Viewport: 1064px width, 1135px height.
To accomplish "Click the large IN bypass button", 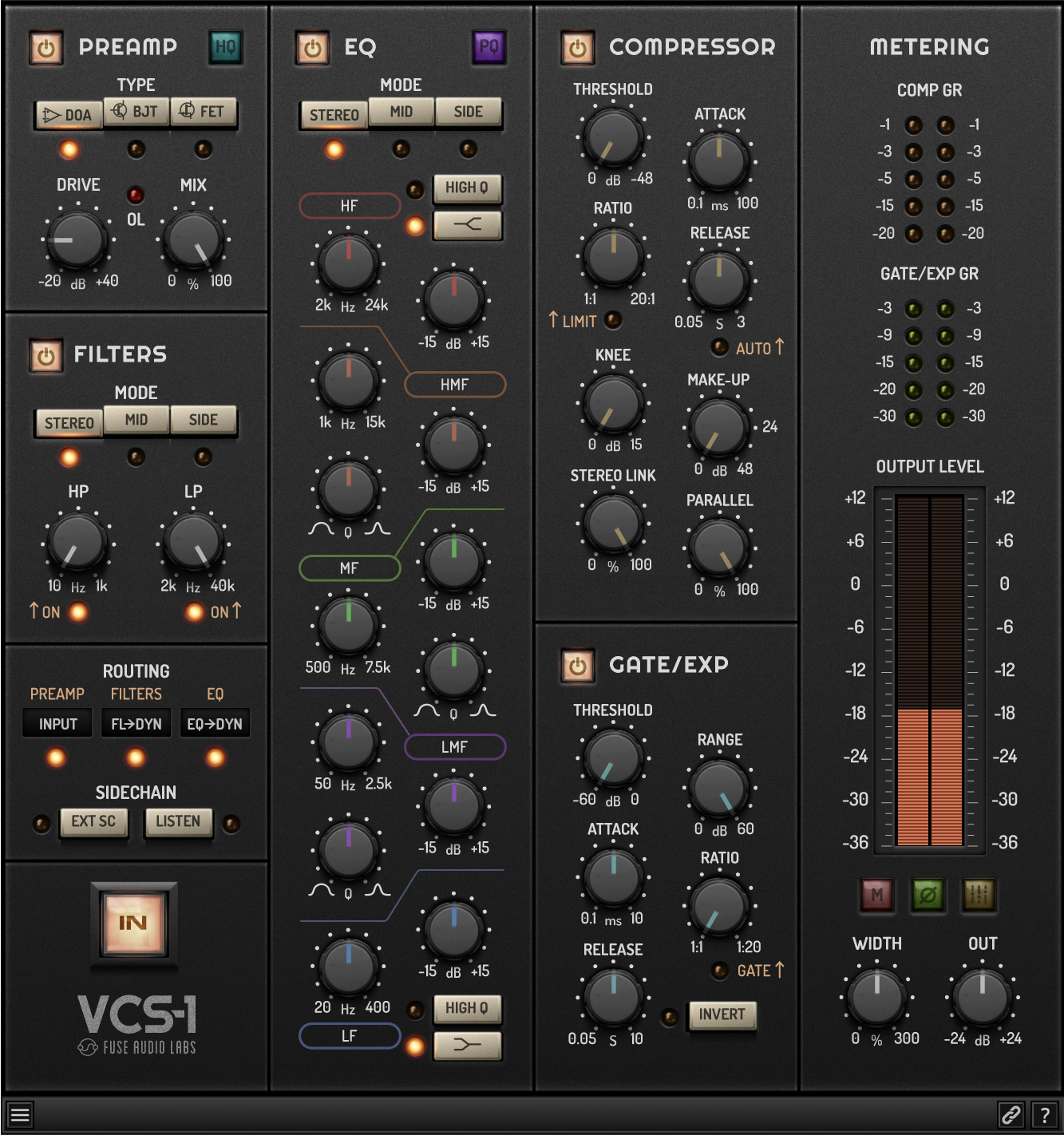I will (x=133, y=923).
